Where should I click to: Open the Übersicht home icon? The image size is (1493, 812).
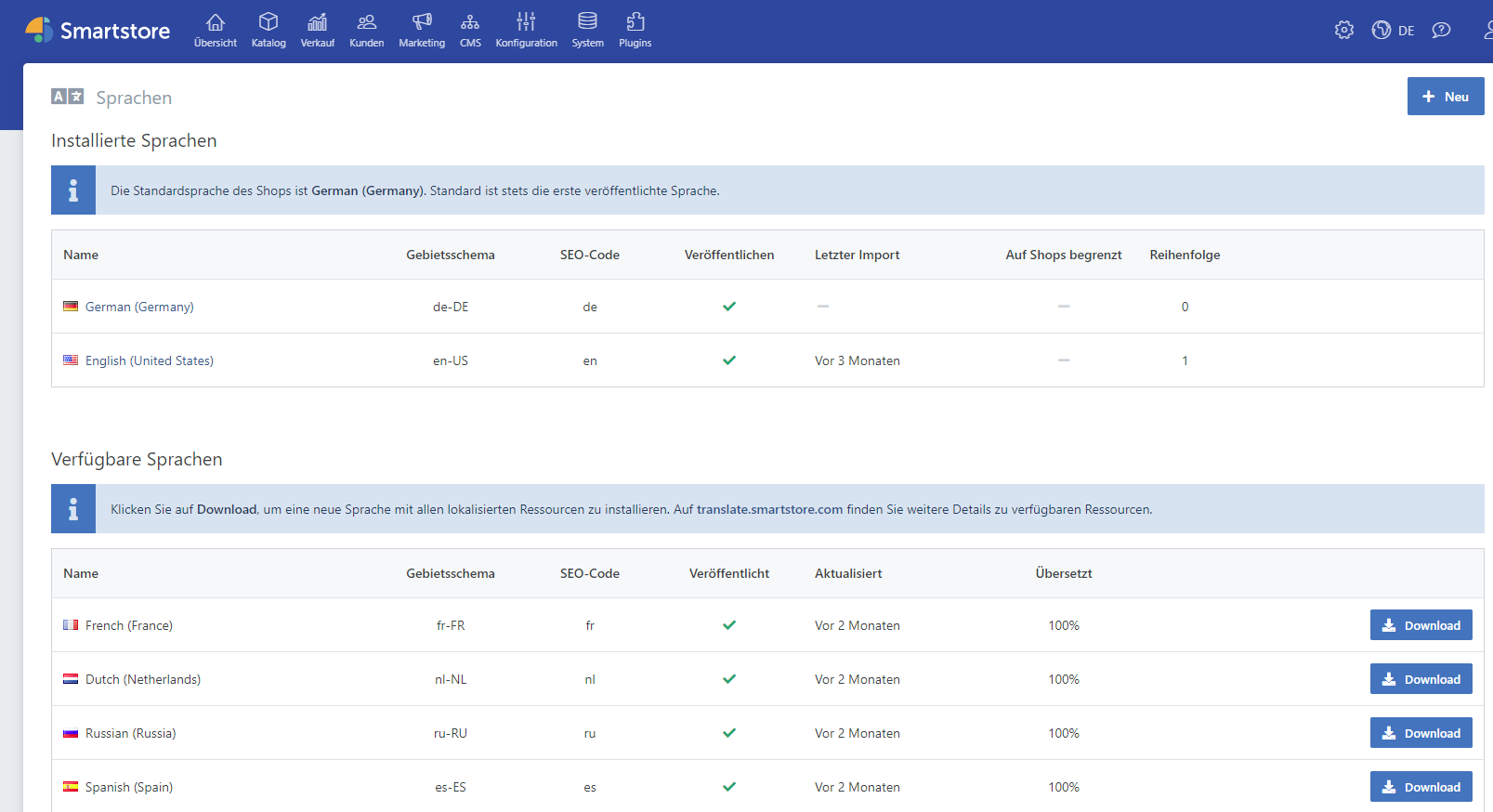click(215, 30)
